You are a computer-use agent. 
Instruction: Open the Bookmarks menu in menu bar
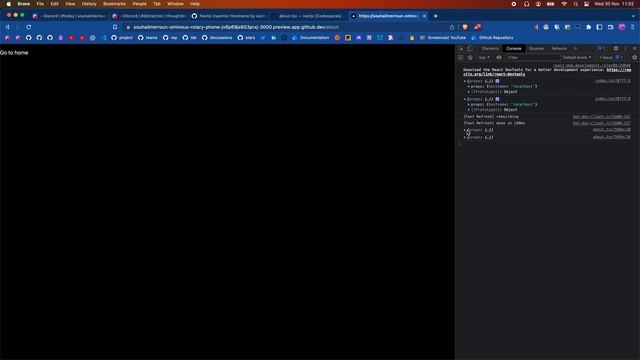click(114, 4)
